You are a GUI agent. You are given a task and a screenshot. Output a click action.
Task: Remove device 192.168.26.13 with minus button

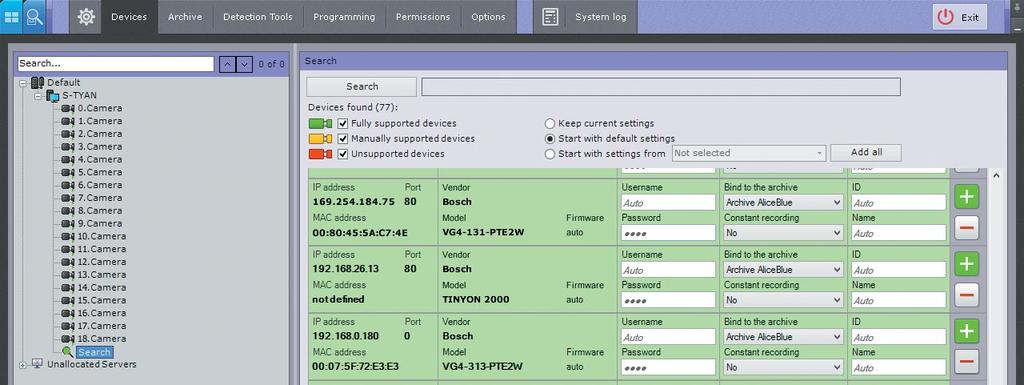(x=967, y=296)
